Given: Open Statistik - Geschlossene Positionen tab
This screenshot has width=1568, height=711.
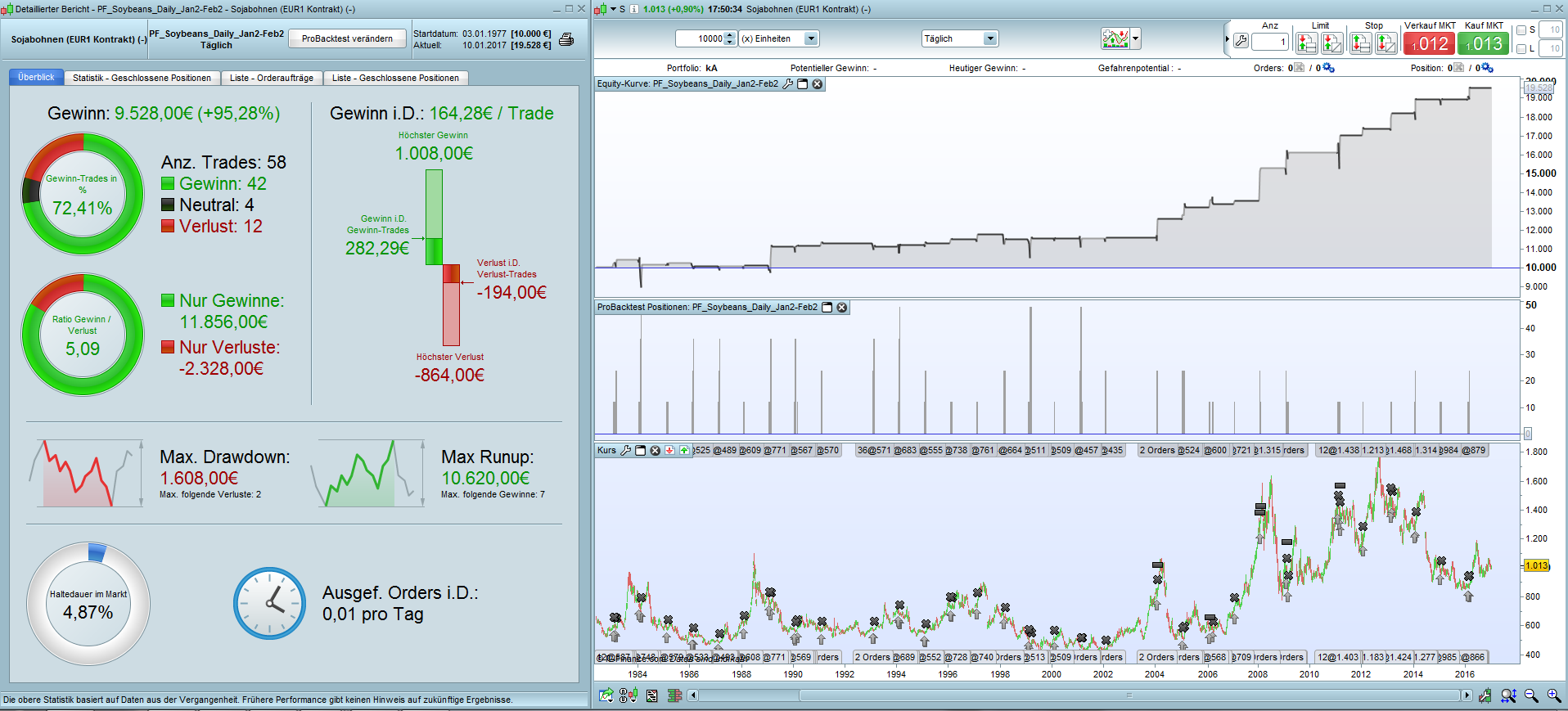Looking at the screenshot, I should (x=142, y=78).
